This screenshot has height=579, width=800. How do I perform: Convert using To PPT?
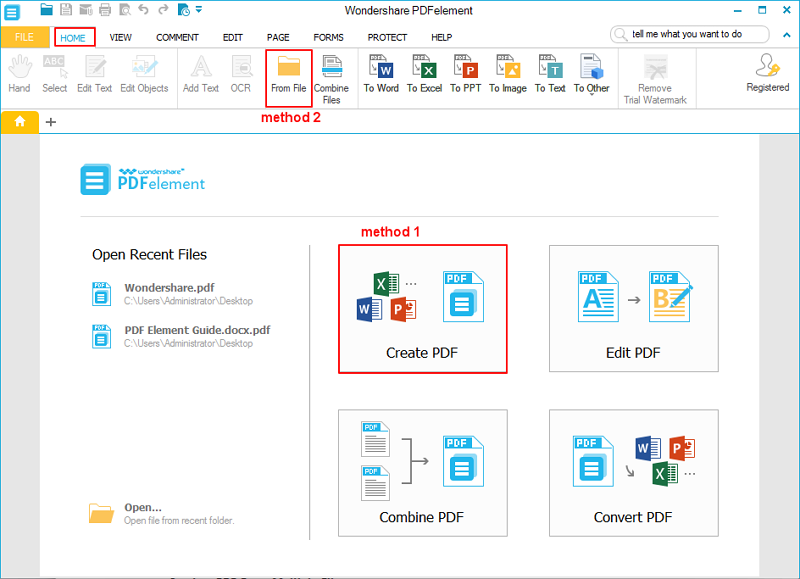click(465, 74)
